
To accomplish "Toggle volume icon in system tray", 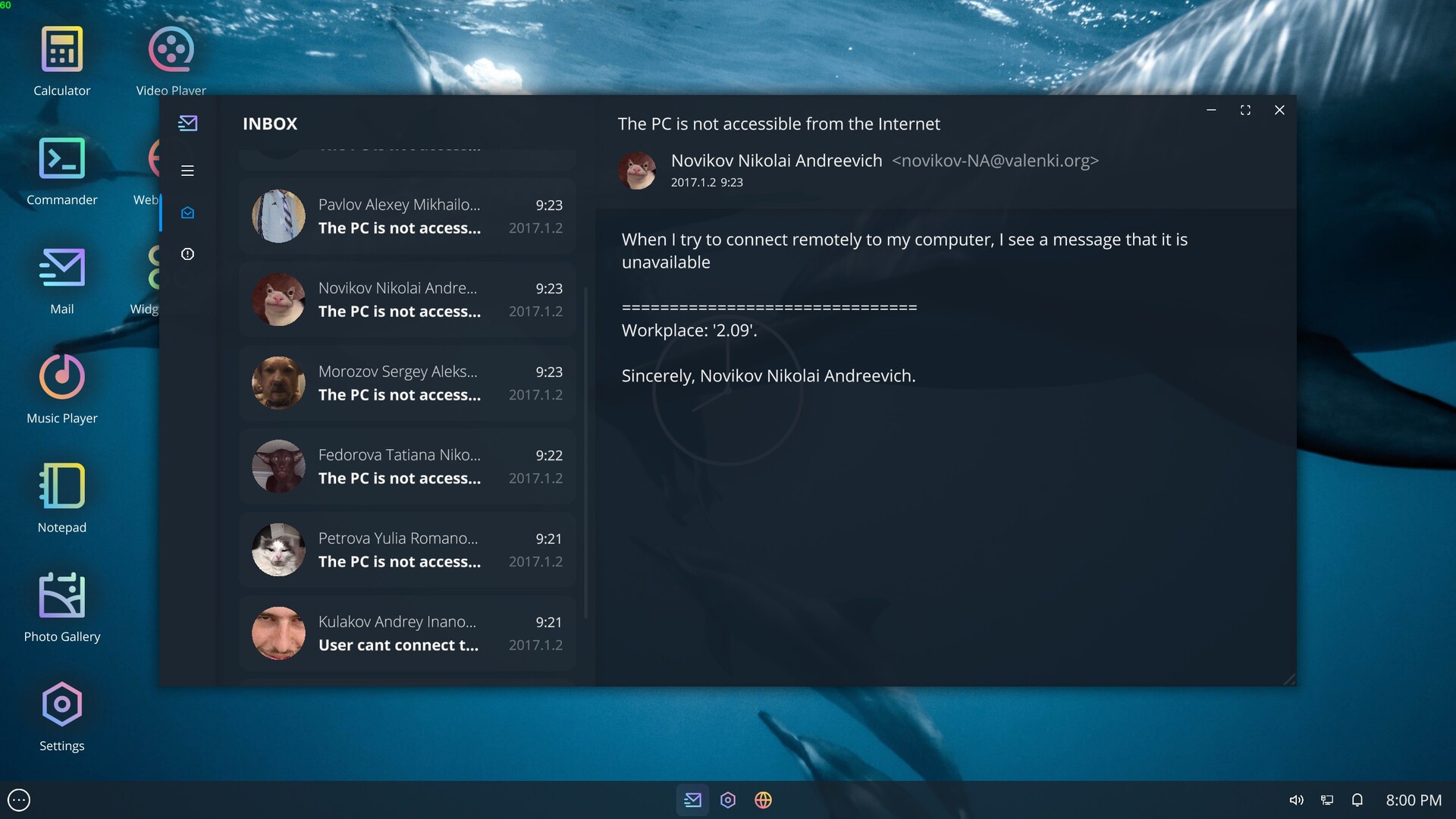I will coord(1296,800).
